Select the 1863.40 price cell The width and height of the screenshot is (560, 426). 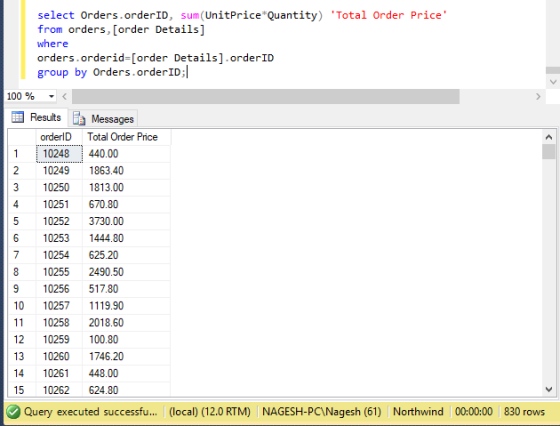126,171
